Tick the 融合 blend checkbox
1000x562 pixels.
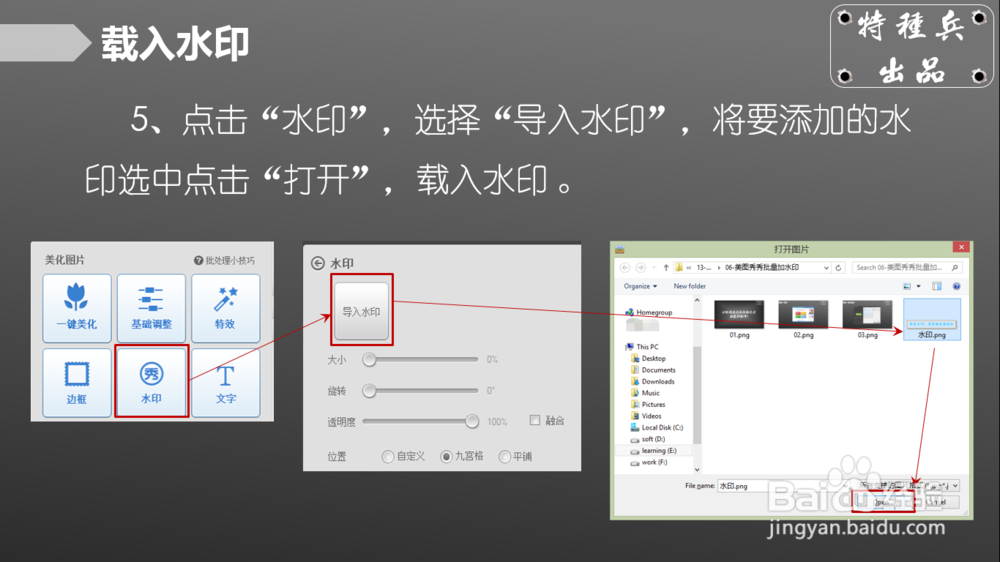tap(534, 420)
